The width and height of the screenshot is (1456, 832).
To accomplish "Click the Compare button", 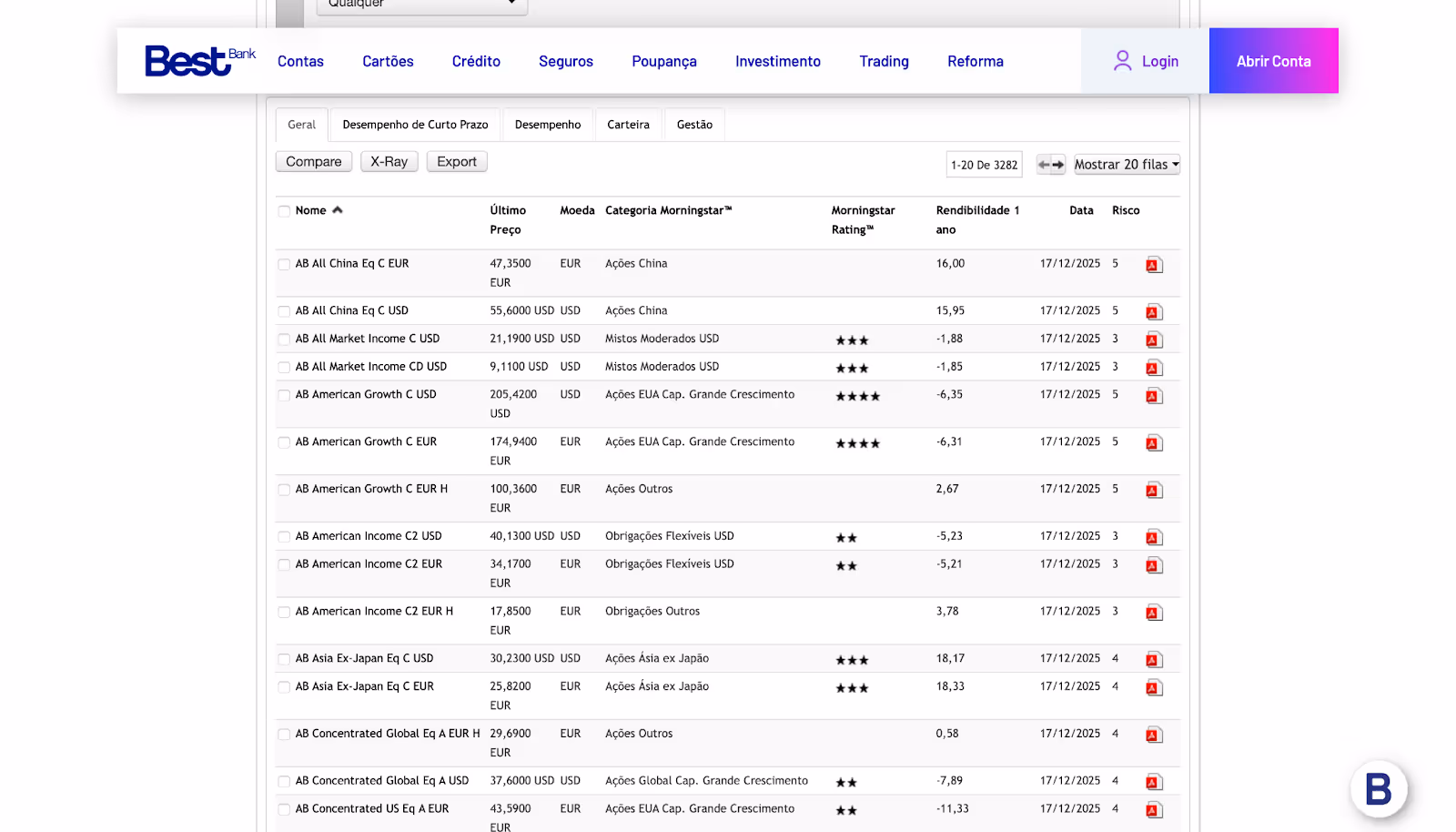I will 314,161.
